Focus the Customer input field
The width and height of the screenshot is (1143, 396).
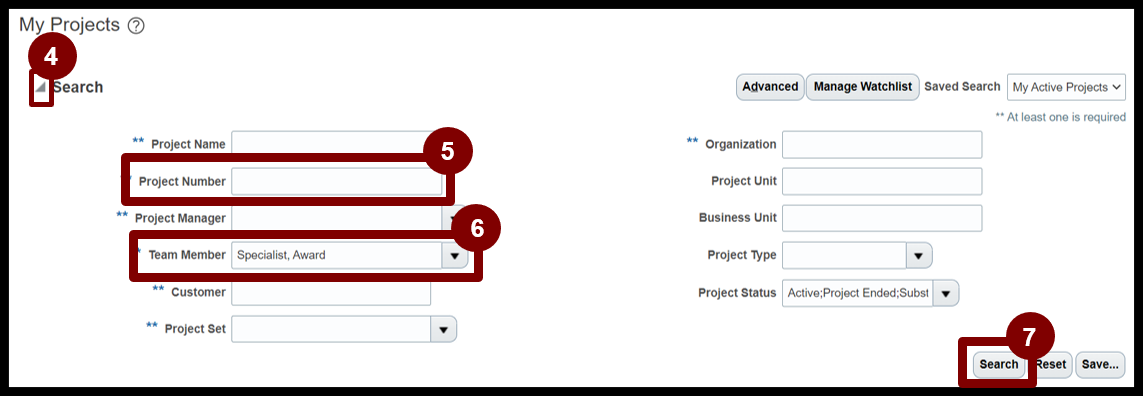[331, 292]
